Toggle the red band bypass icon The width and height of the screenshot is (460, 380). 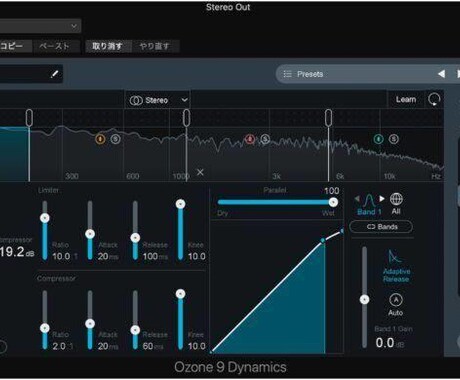tap(250, 139)
